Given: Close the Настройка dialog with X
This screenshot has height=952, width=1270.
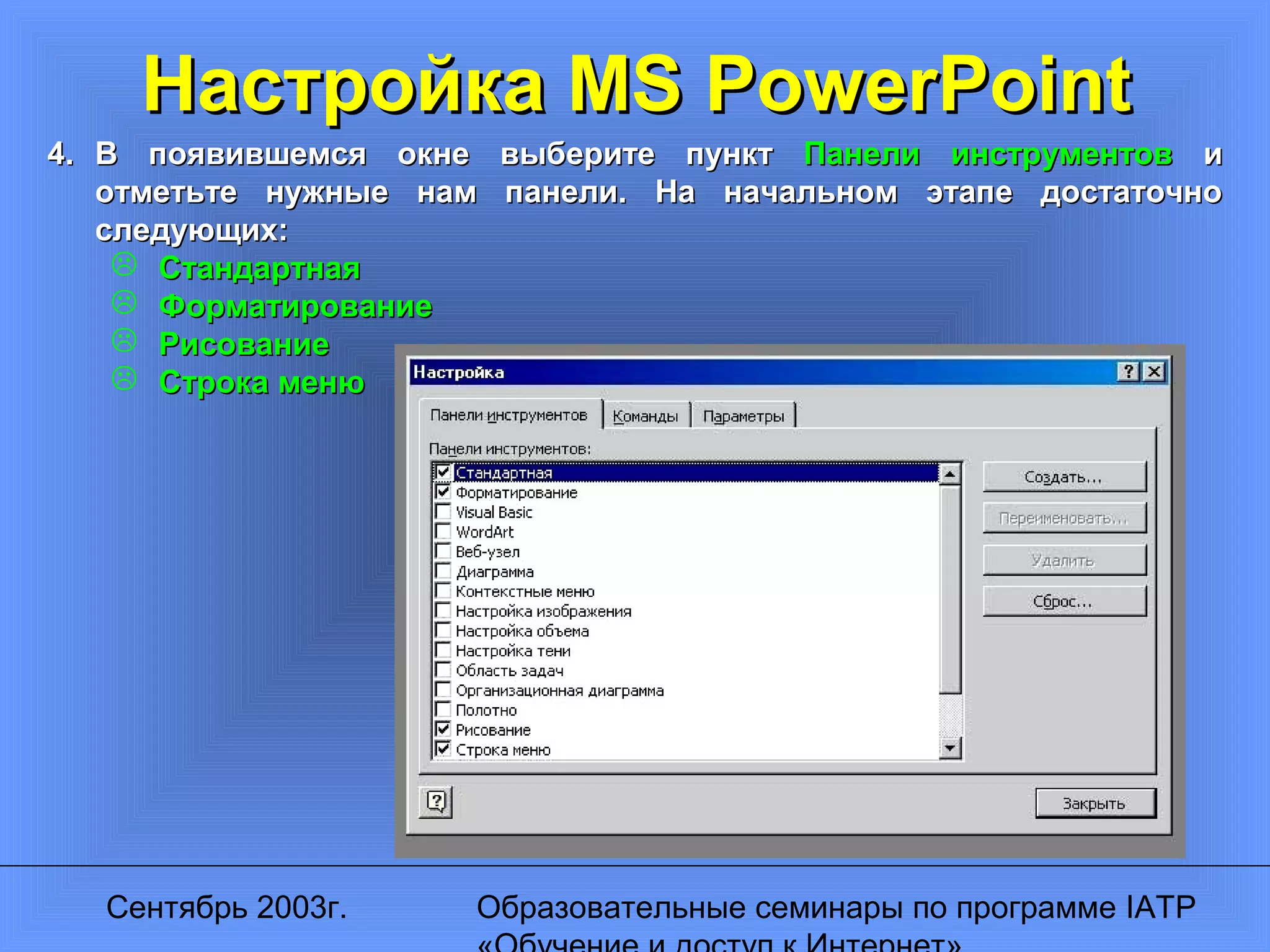Looking at the screenshot, I should (x=1154, y=372).
